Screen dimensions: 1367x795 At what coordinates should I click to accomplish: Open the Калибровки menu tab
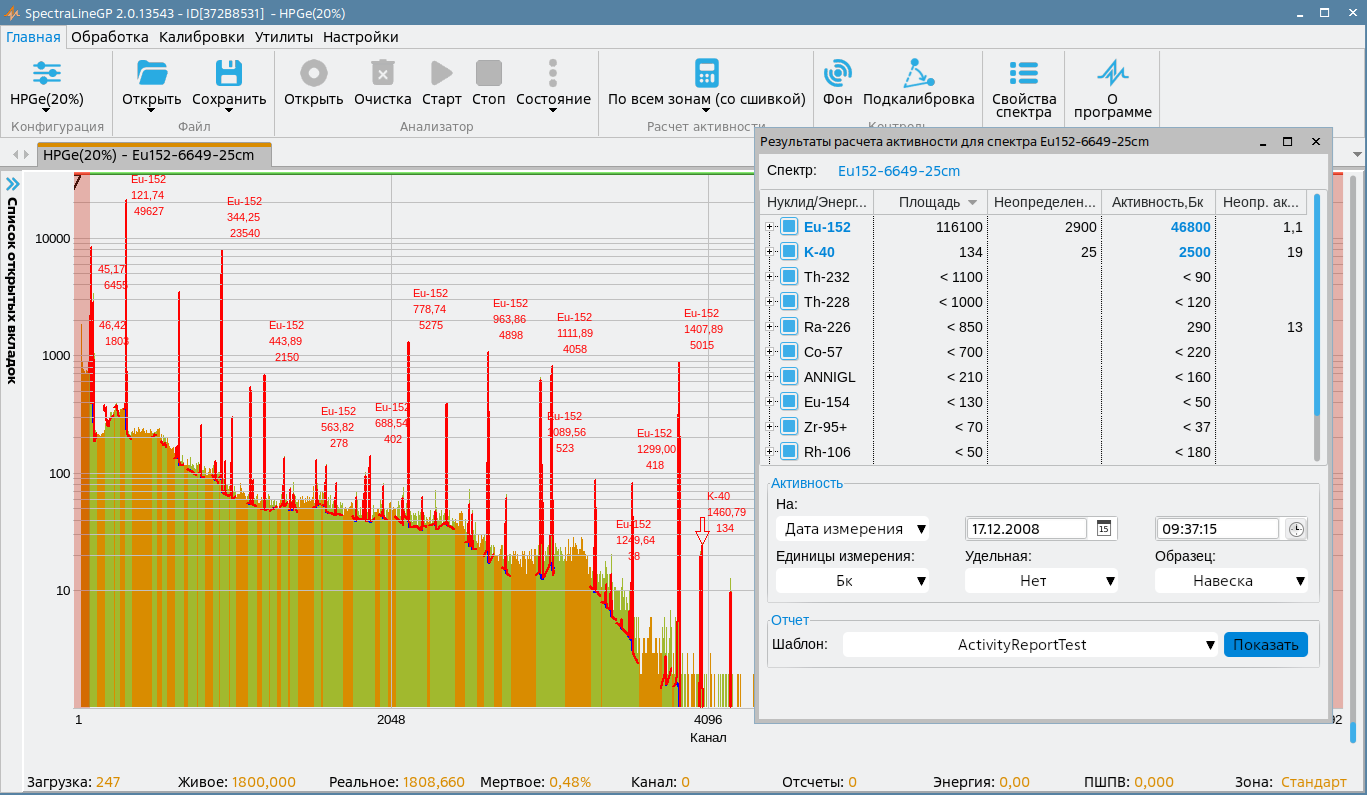click(x=201, y=37)
